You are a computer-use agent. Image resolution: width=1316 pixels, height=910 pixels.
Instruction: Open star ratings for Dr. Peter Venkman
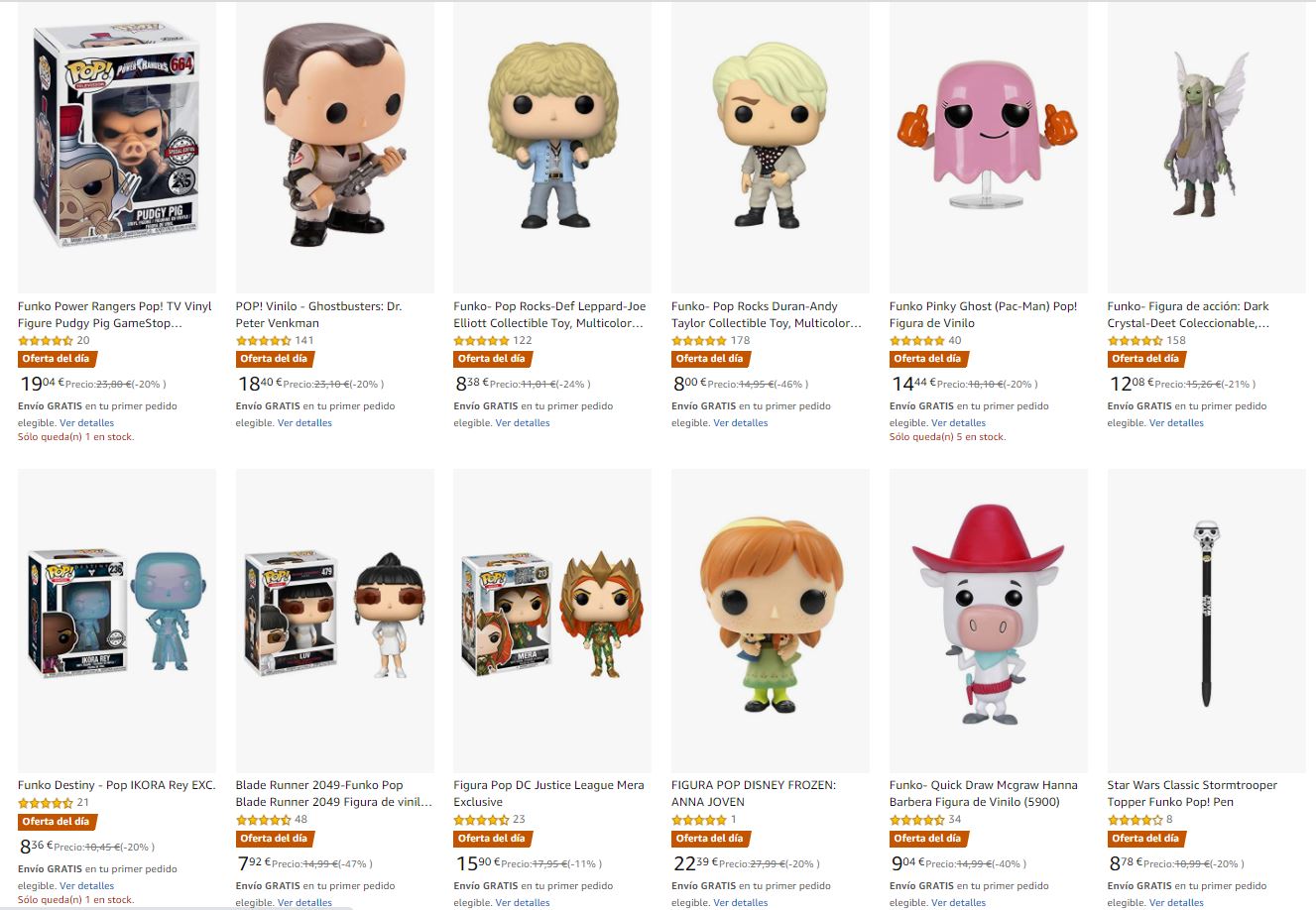click(264, 341)
